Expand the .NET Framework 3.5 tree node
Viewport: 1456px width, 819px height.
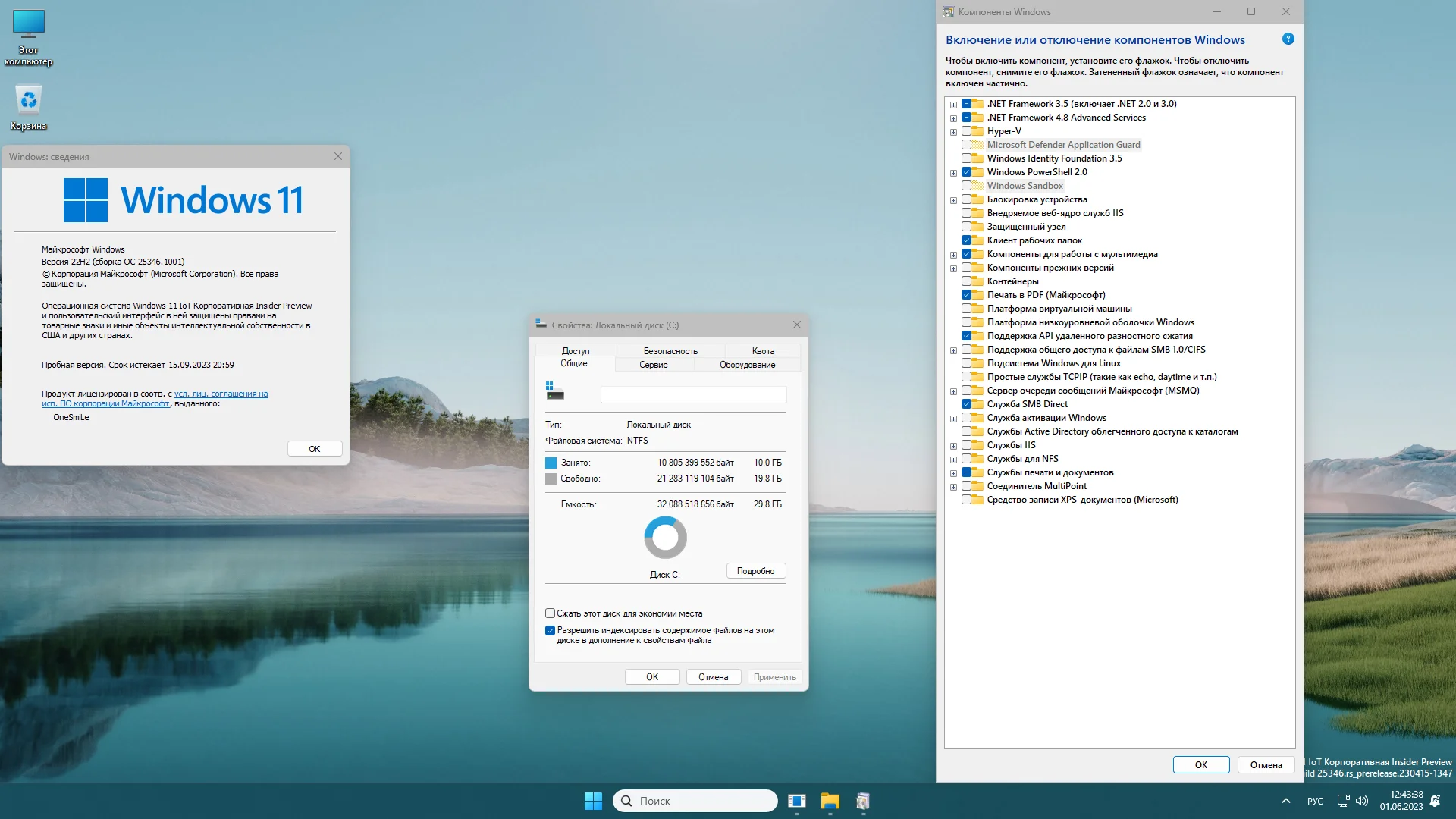pos(953,105)
